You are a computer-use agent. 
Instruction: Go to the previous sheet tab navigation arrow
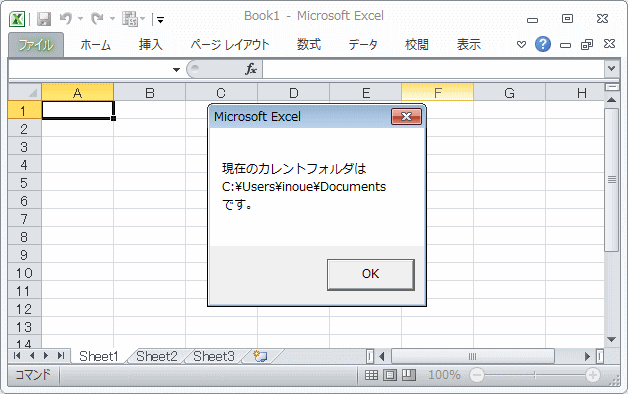point(32,356)
